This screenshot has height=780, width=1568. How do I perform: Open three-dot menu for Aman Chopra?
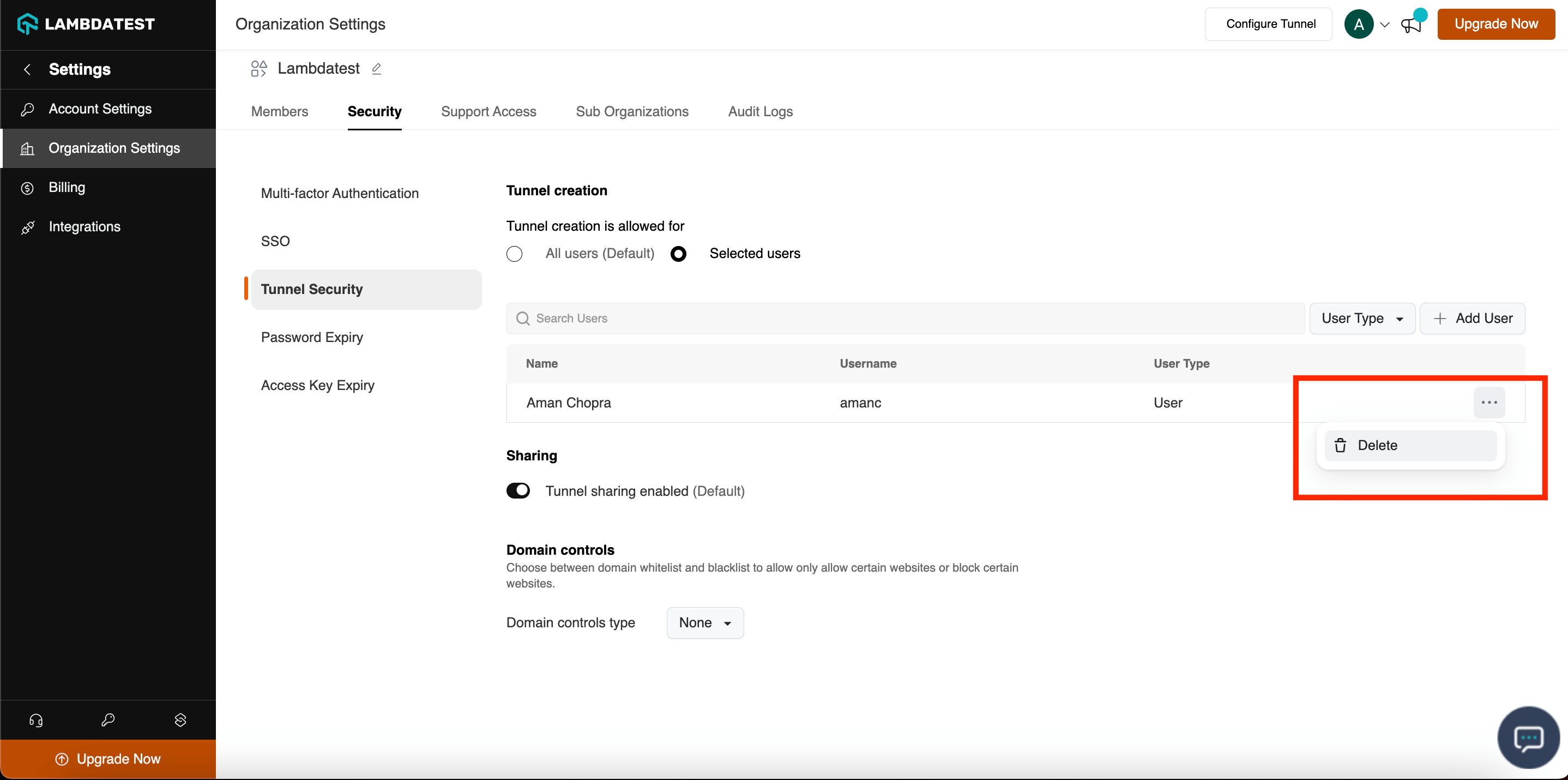1488,403
